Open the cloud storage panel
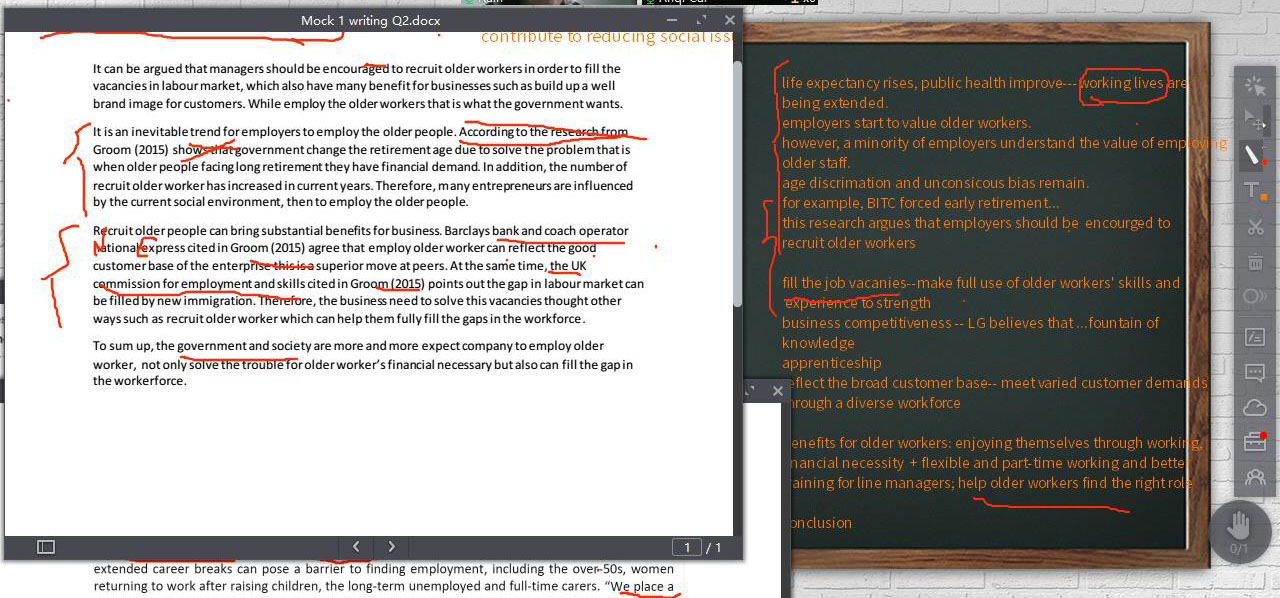 [x=1255, y=407]
